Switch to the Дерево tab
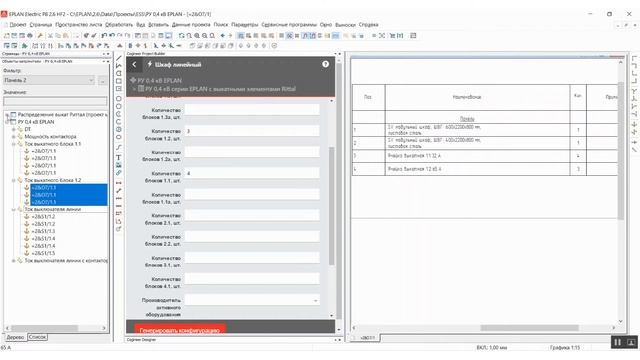Screen dimensions: 640x360 point(16,337)
